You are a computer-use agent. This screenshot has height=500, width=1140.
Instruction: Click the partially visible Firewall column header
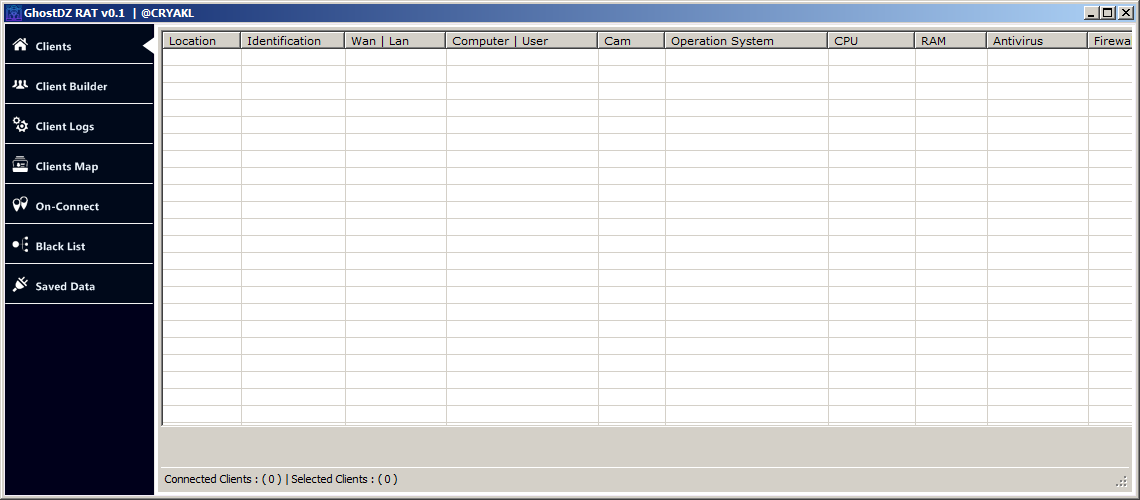coord(1110,41)
